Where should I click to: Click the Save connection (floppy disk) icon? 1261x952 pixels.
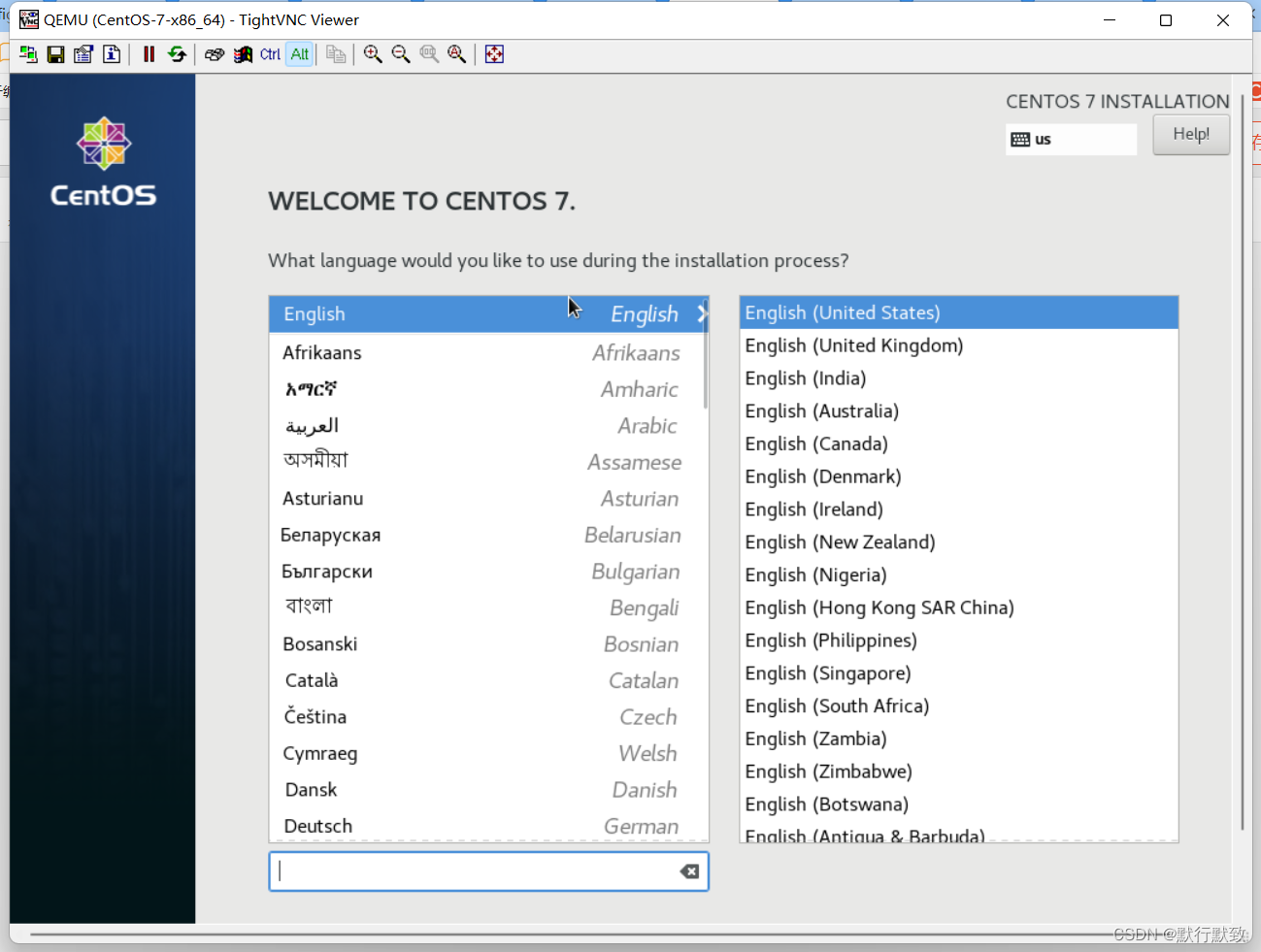56,54
